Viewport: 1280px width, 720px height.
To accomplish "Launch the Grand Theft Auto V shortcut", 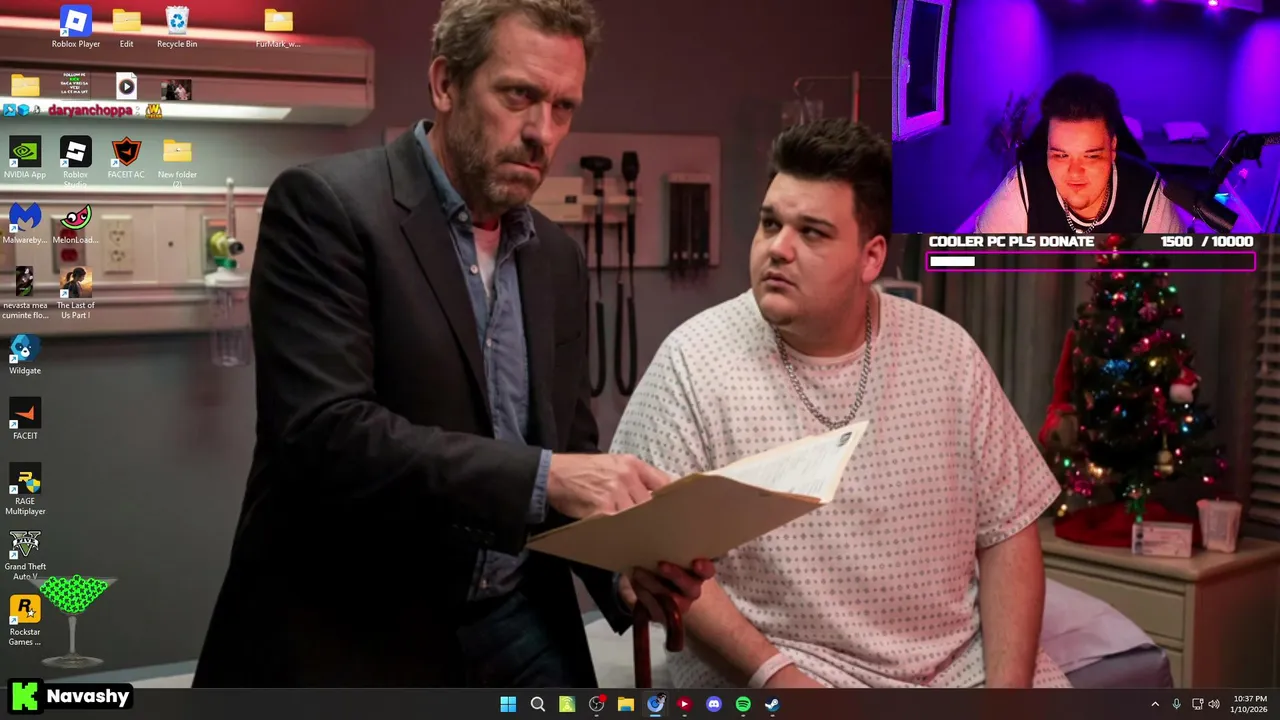I will pyautogui.click(x=25, y=555).
